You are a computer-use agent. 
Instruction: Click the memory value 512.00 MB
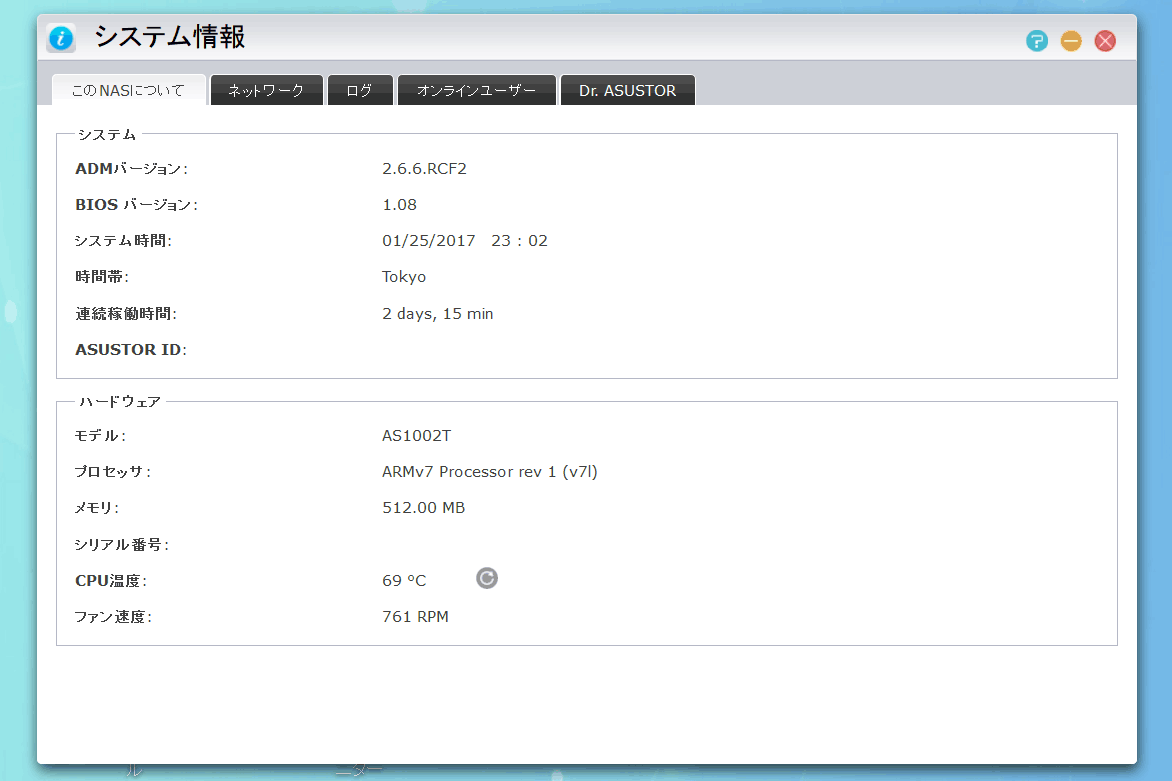[x=423, y=508]
